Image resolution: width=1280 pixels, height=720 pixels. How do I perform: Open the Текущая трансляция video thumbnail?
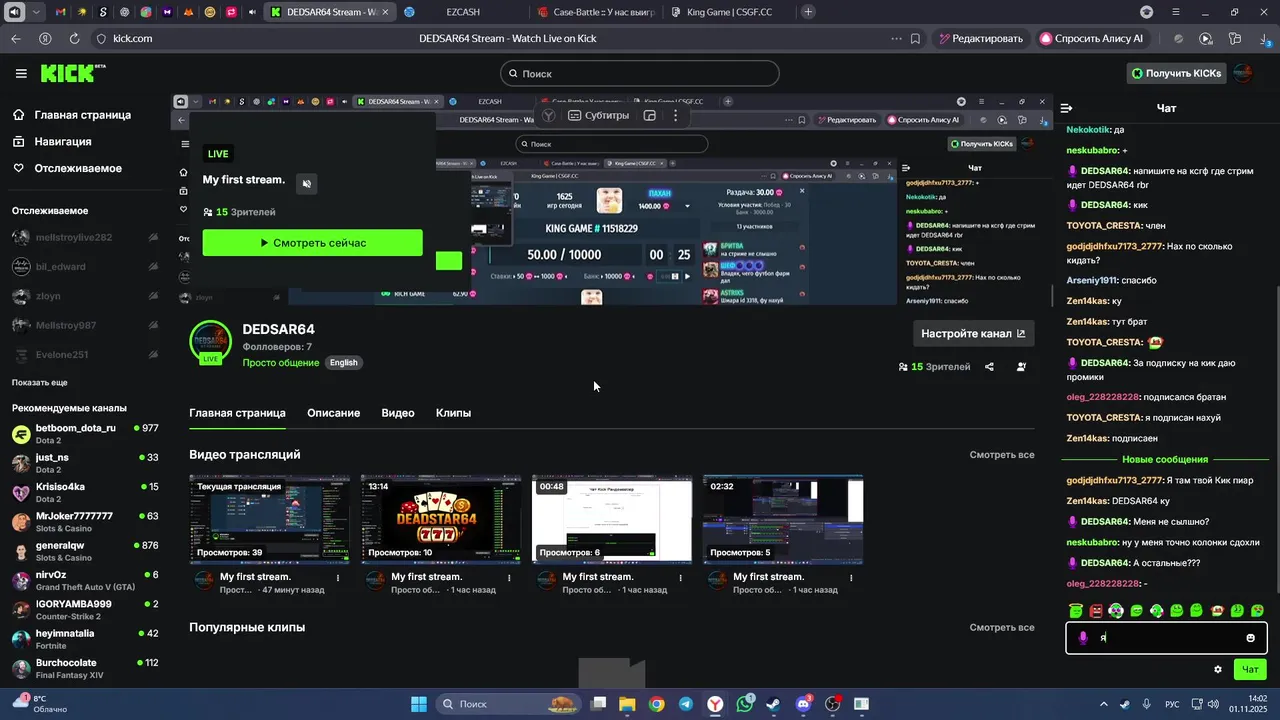pyautogui.click(x=270, y=520)
